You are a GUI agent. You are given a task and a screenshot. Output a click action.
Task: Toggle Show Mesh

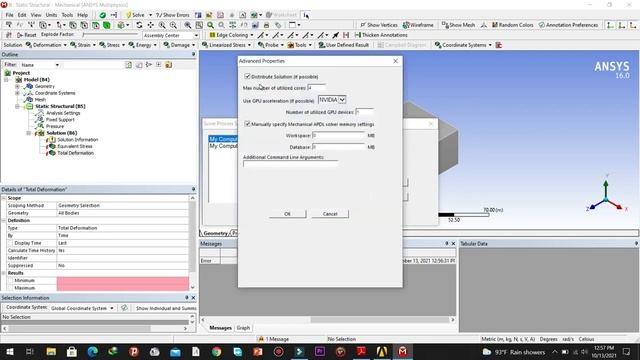click(458, 25)
